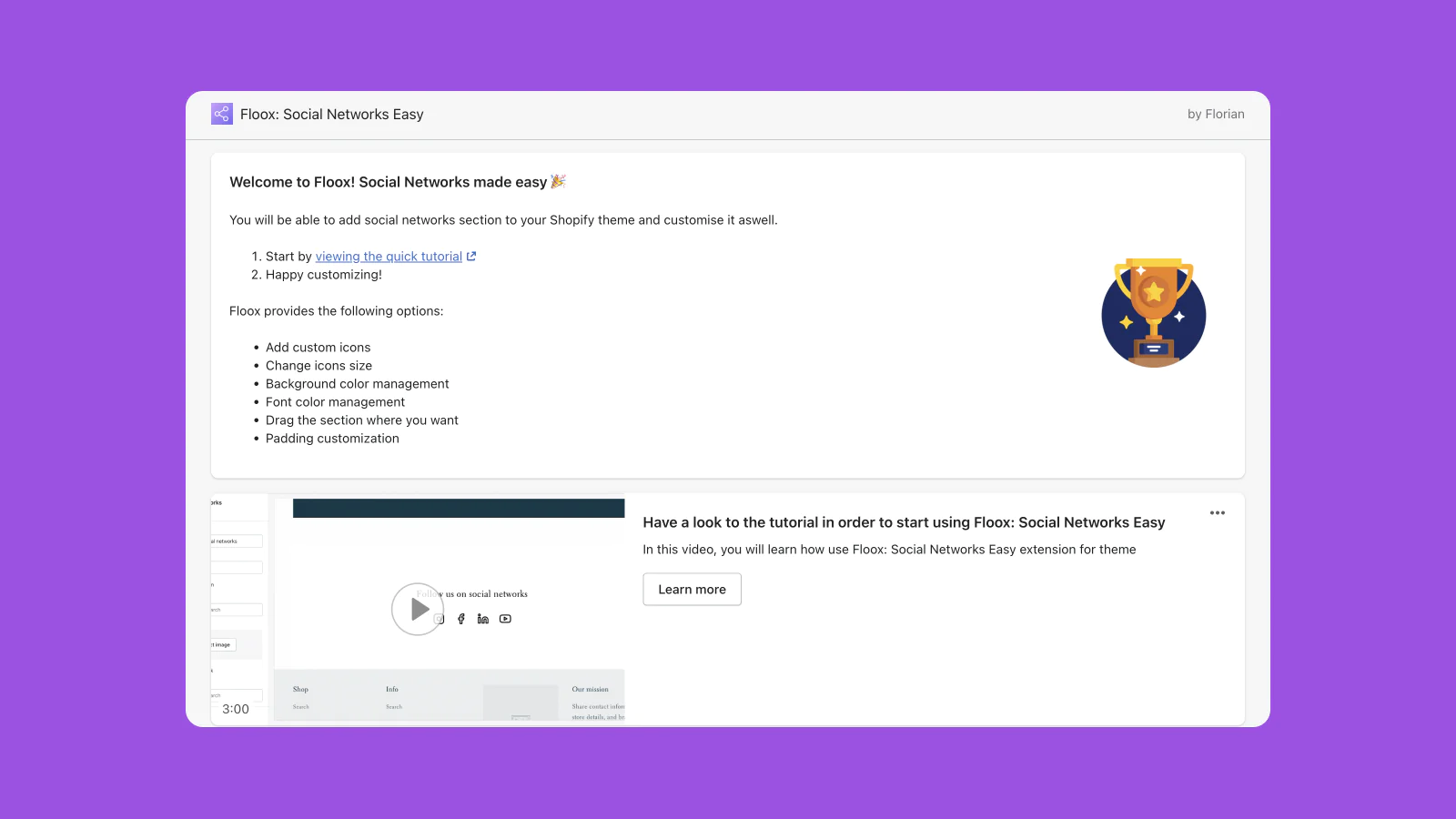Click the Facebook icon in video preview
This screenshot has width=1456, height=819.
461,619
